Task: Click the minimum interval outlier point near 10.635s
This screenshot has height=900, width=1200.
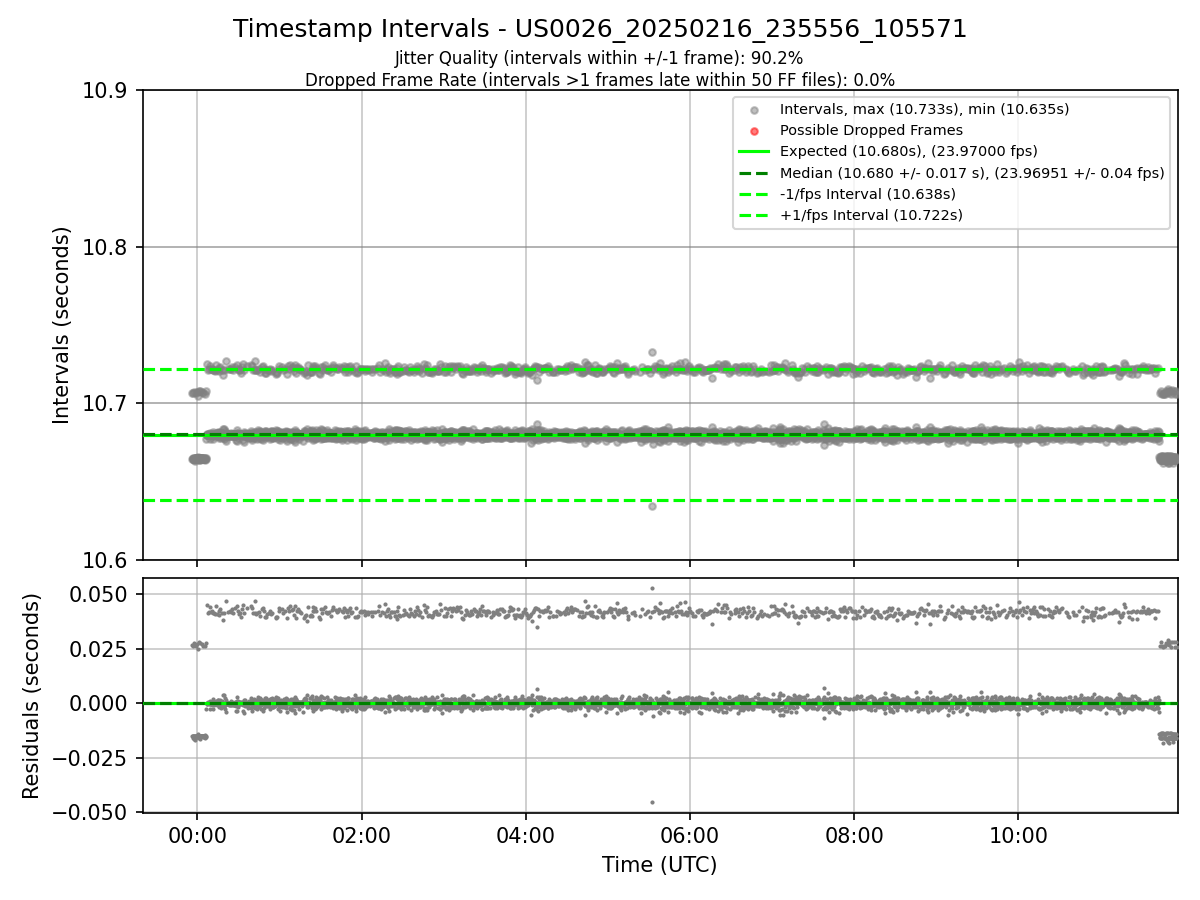Action: pyautogui.click(x=652, y=506)
